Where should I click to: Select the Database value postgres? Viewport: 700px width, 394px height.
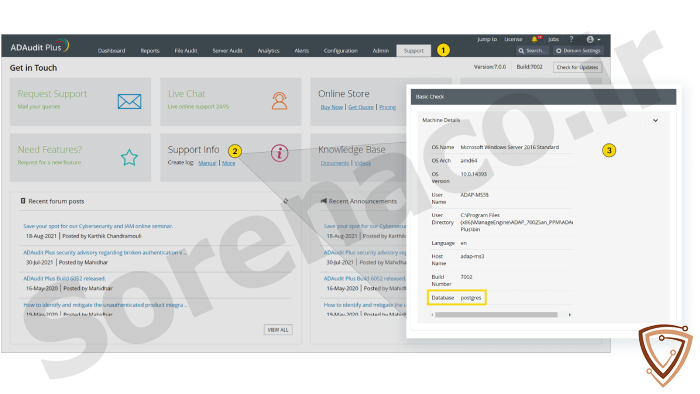[x=471, y=298]
